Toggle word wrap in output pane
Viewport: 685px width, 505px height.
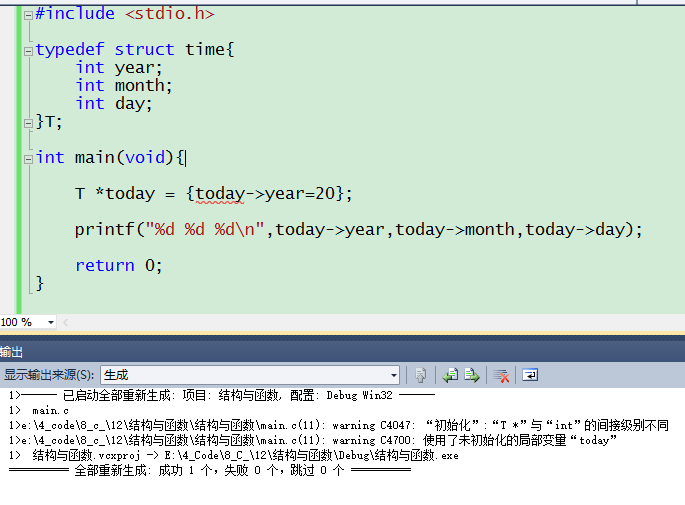(x=530, y=375)
